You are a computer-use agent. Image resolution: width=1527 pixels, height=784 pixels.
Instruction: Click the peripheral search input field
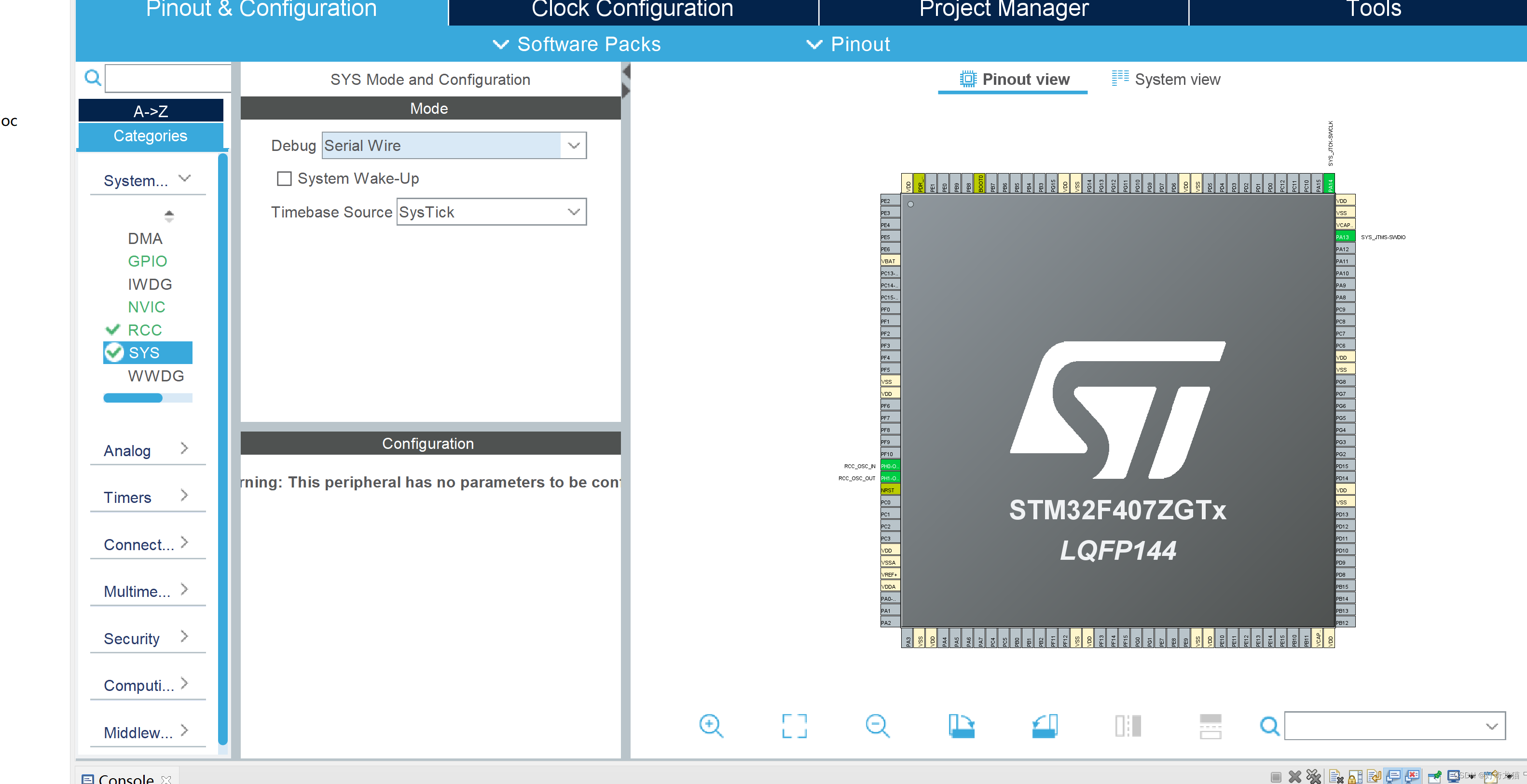click(x=168, y=78)
